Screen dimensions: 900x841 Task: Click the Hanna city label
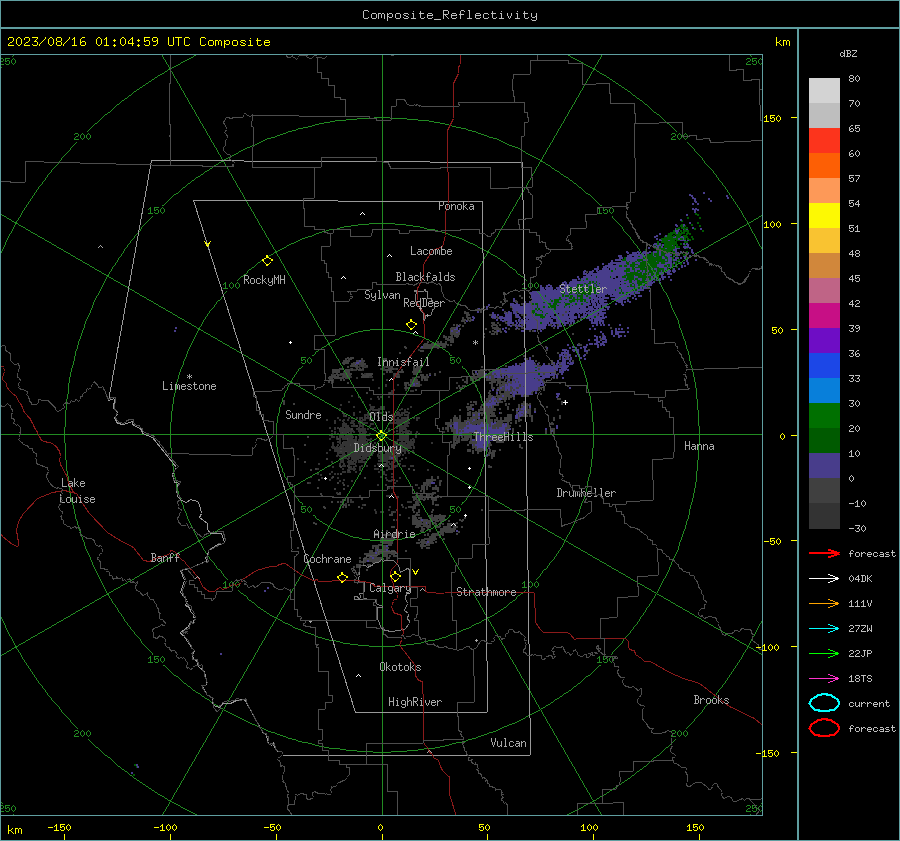(x=699, y=446)
